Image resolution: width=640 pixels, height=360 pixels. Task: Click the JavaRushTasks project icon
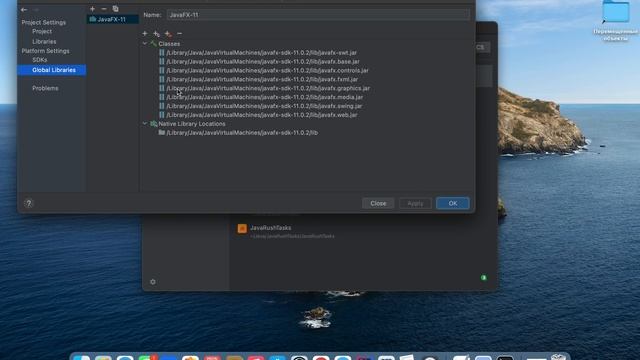242,228
